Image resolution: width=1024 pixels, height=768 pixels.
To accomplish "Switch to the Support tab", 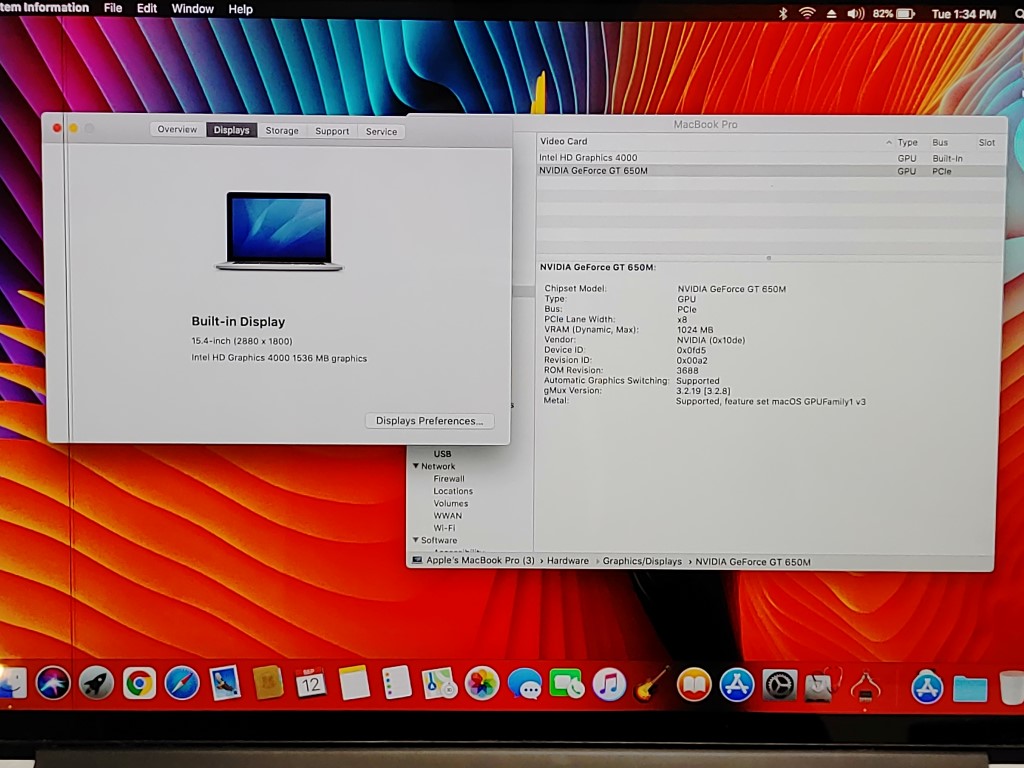I will click(332, 131).
